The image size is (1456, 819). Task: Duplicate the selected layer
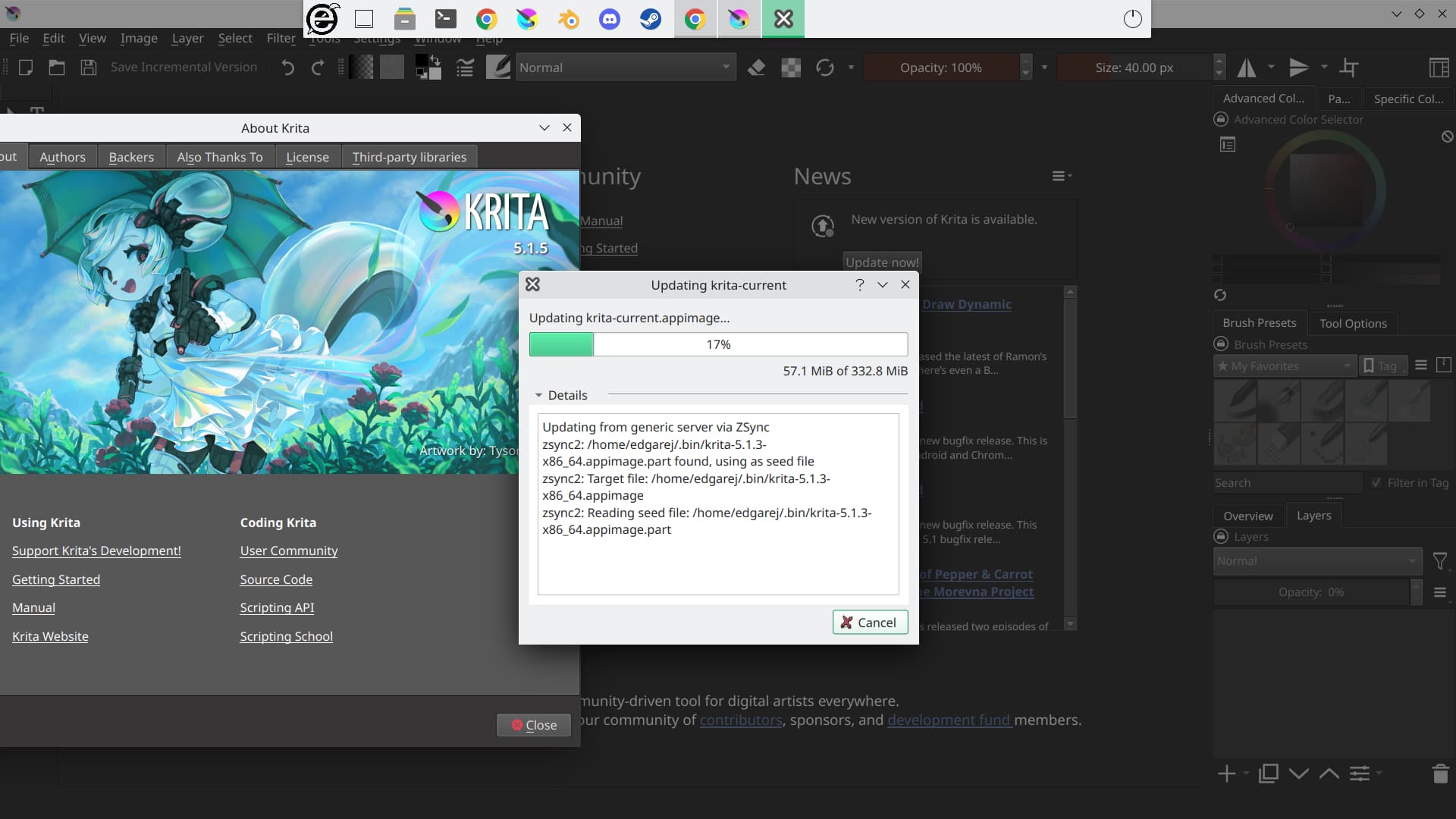1267,773
